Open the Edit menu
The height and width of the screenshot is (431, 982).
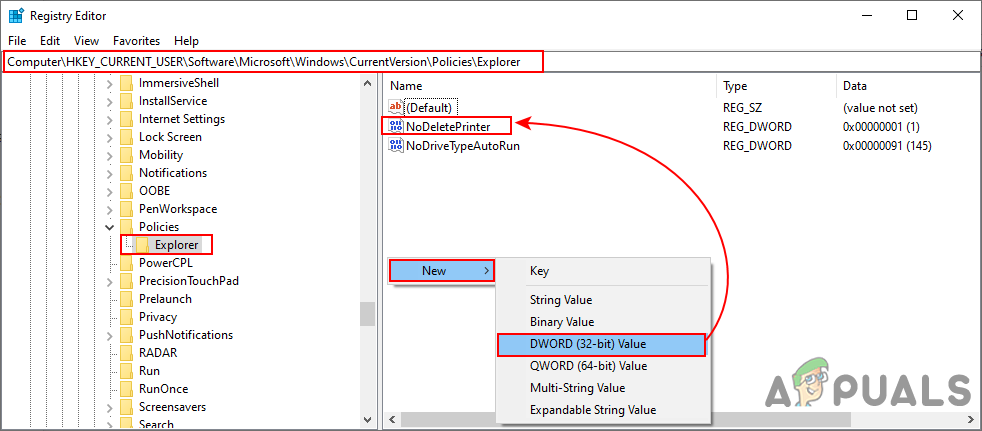coord(49,41)
